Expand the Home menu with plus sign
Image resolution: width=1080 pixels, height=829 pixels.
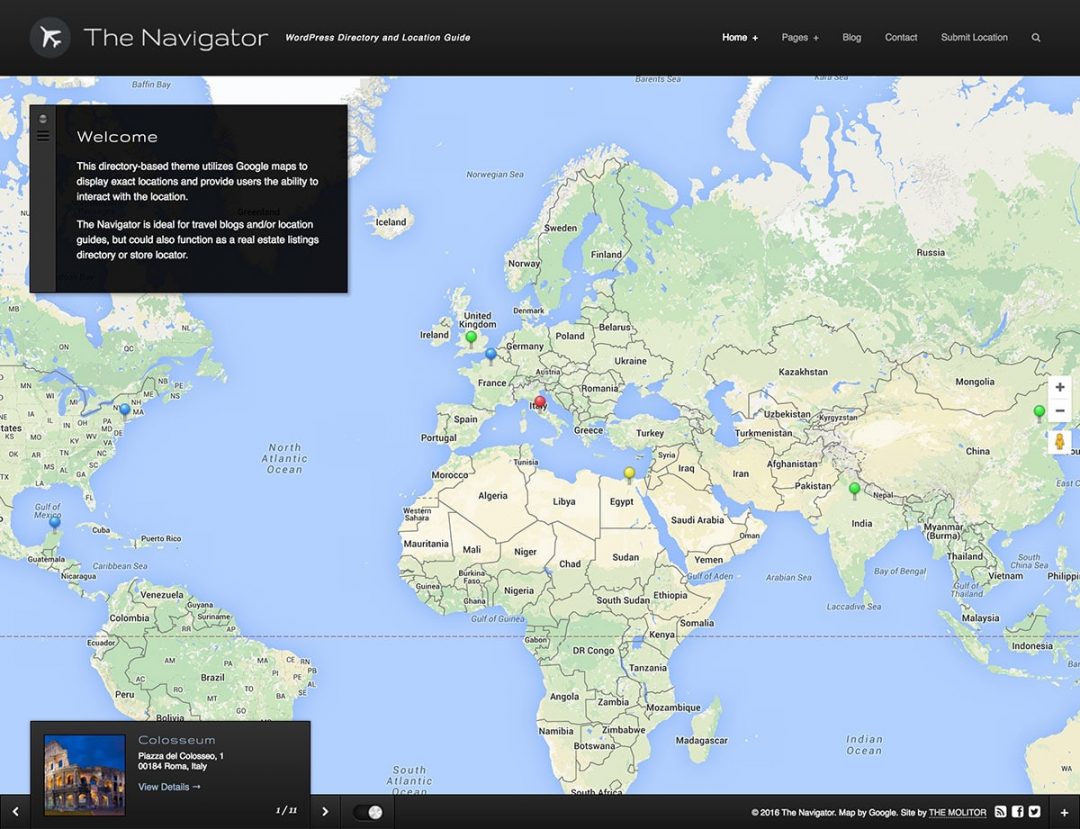[x=740, y=38]
